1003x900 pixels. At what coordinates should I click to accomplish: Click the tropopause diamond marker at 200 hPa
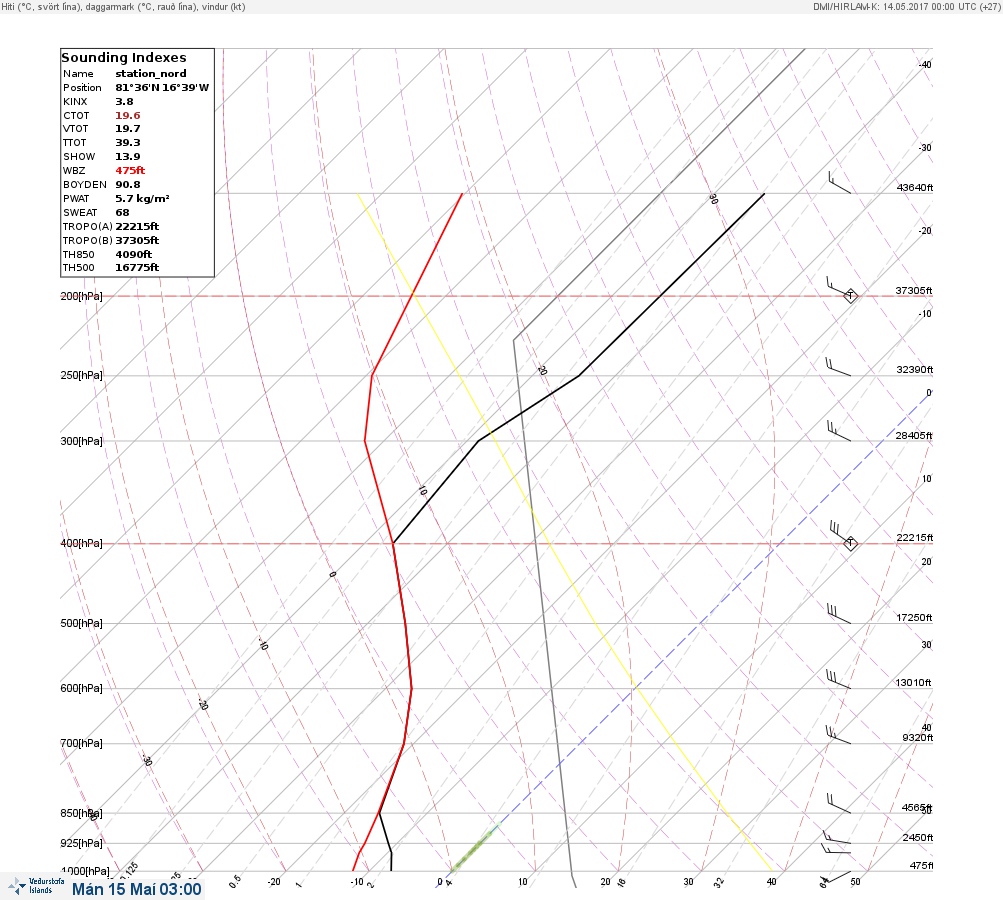tap(850, 296)
